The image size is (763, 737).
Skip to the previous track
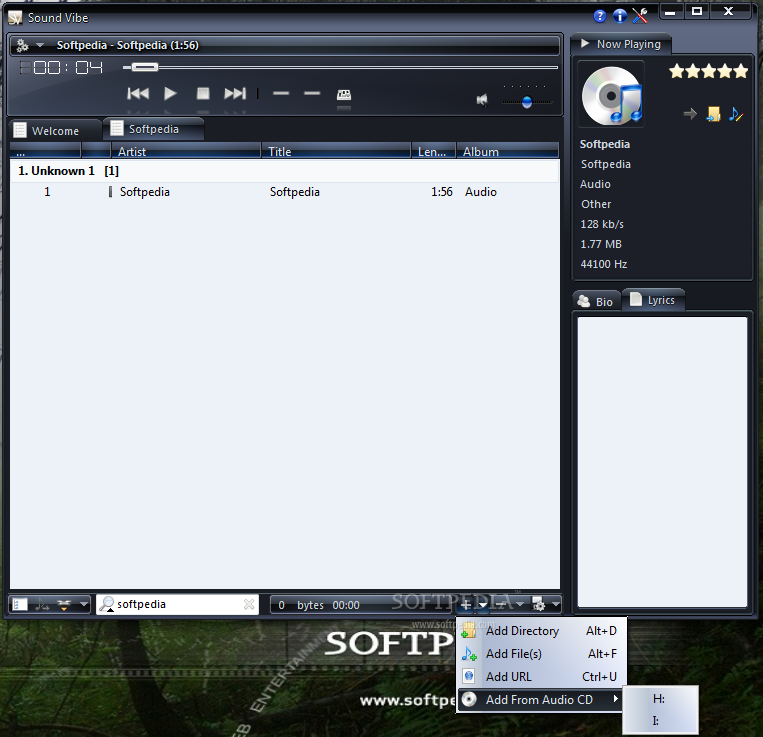tap(138, 93)
